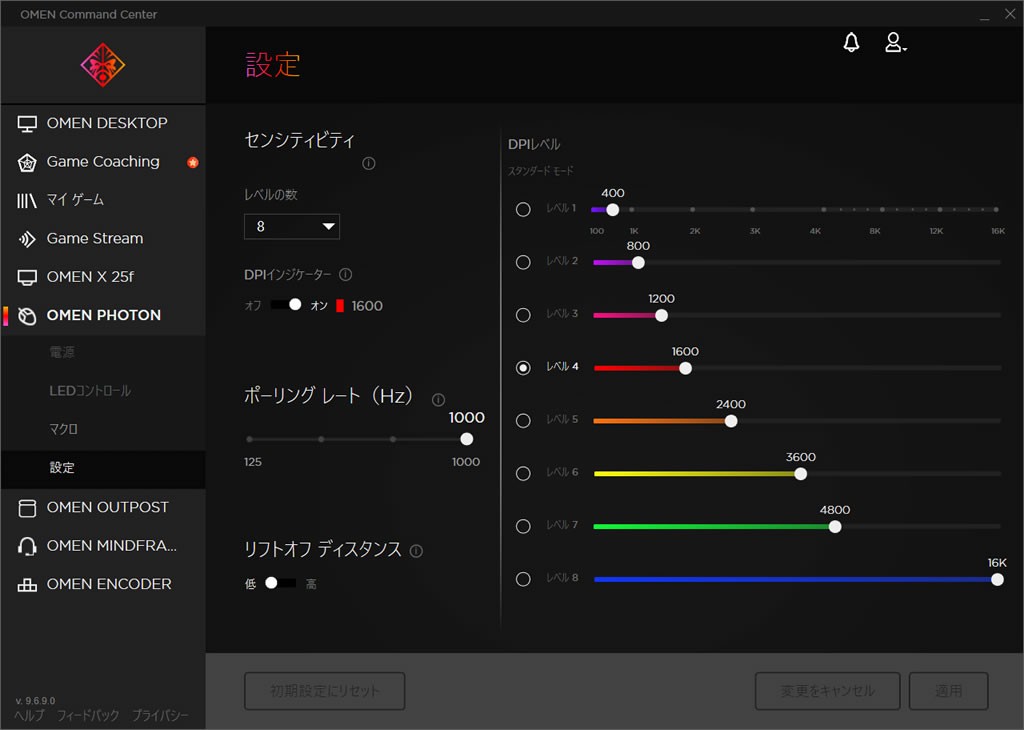
Task: Click the Game Coaching pentagon icon
Action: tap(27, 163)
